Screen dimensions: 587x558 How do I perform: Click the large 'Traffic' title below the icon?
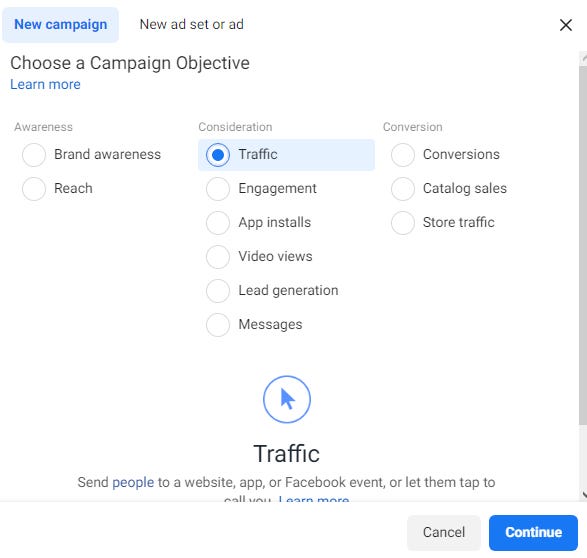point(286,454)
